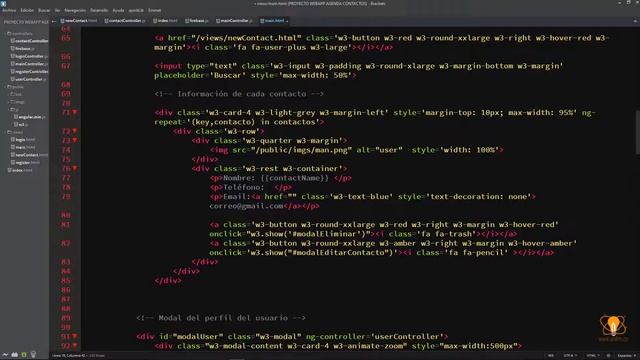Screen dimensions: 640x360
Task: Open the UTF-8 encoding dropdown
Action: (570, 356)
